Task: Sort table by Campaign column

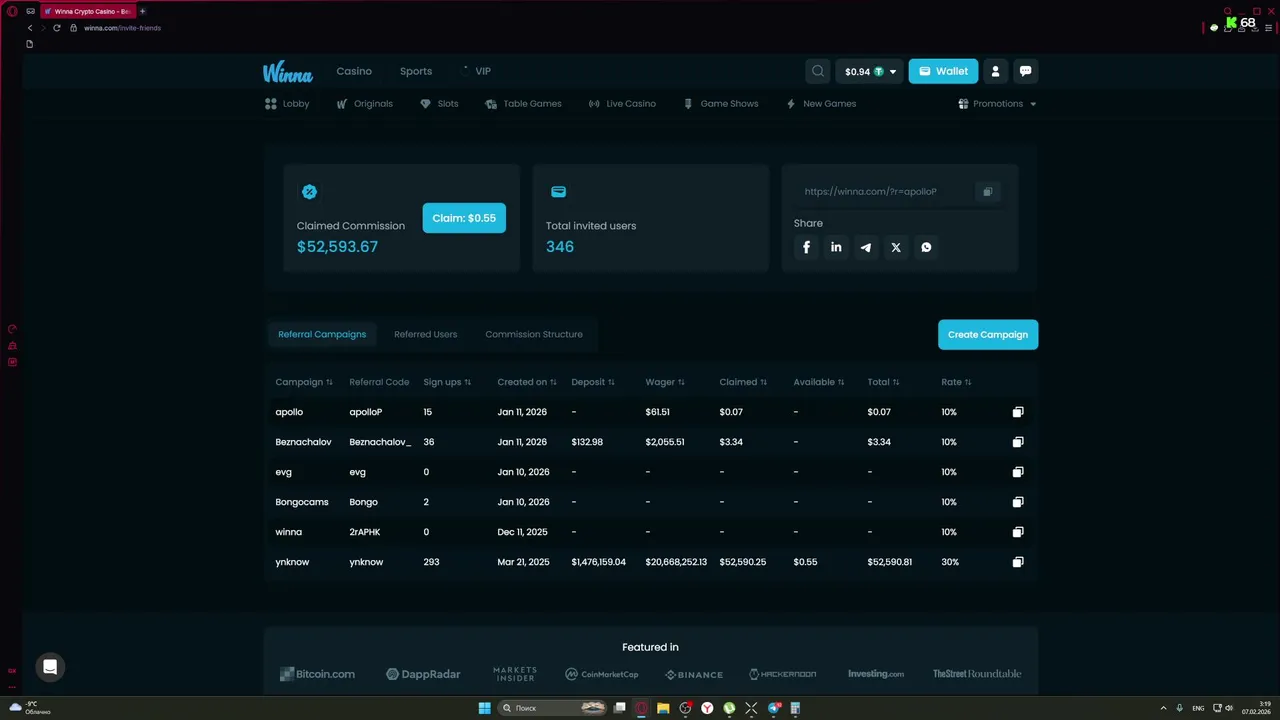Action: point(304,382)
